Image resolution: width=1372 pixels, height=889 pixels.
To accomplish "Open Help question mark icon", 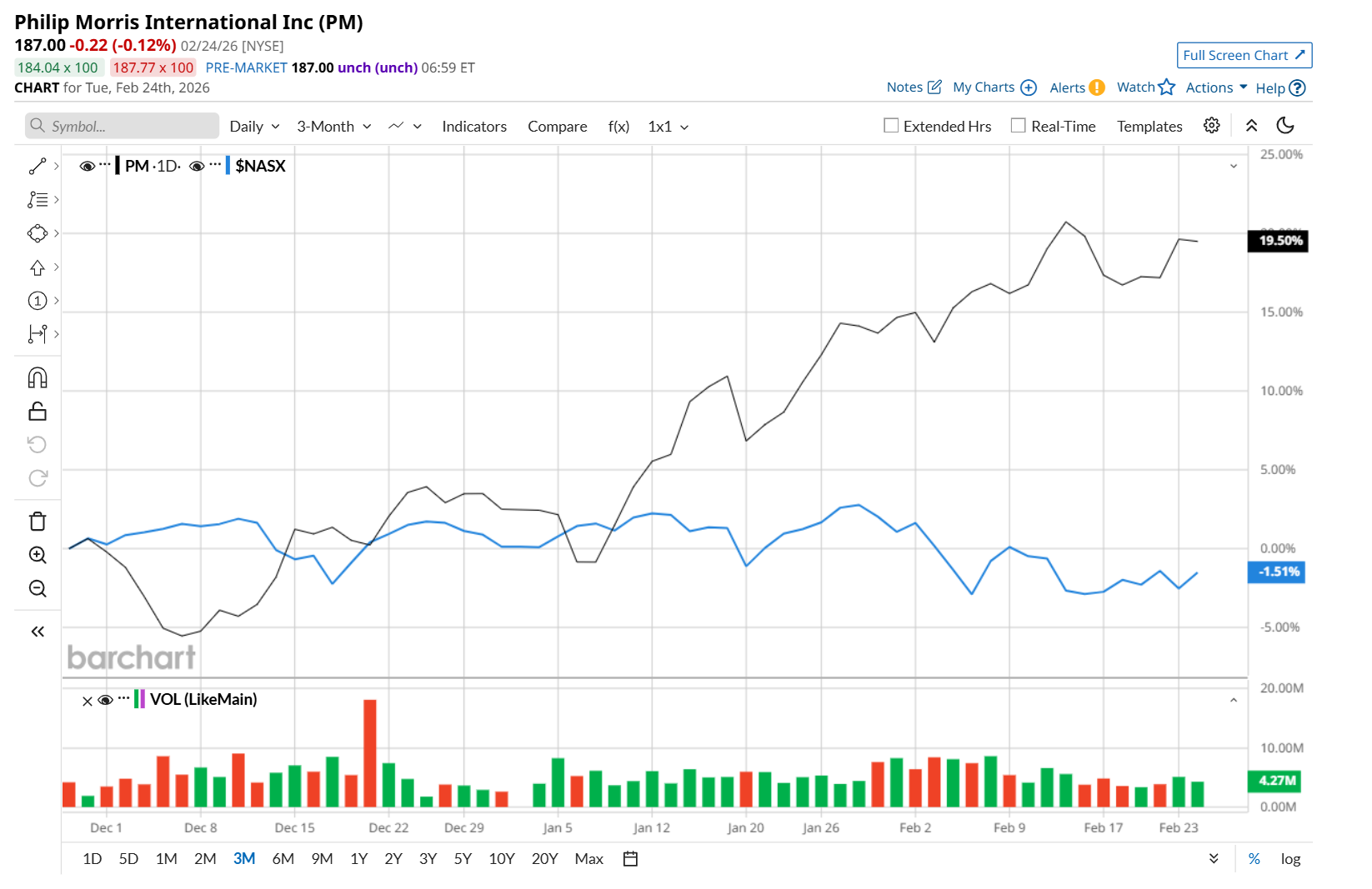I will pos(1297,88).
